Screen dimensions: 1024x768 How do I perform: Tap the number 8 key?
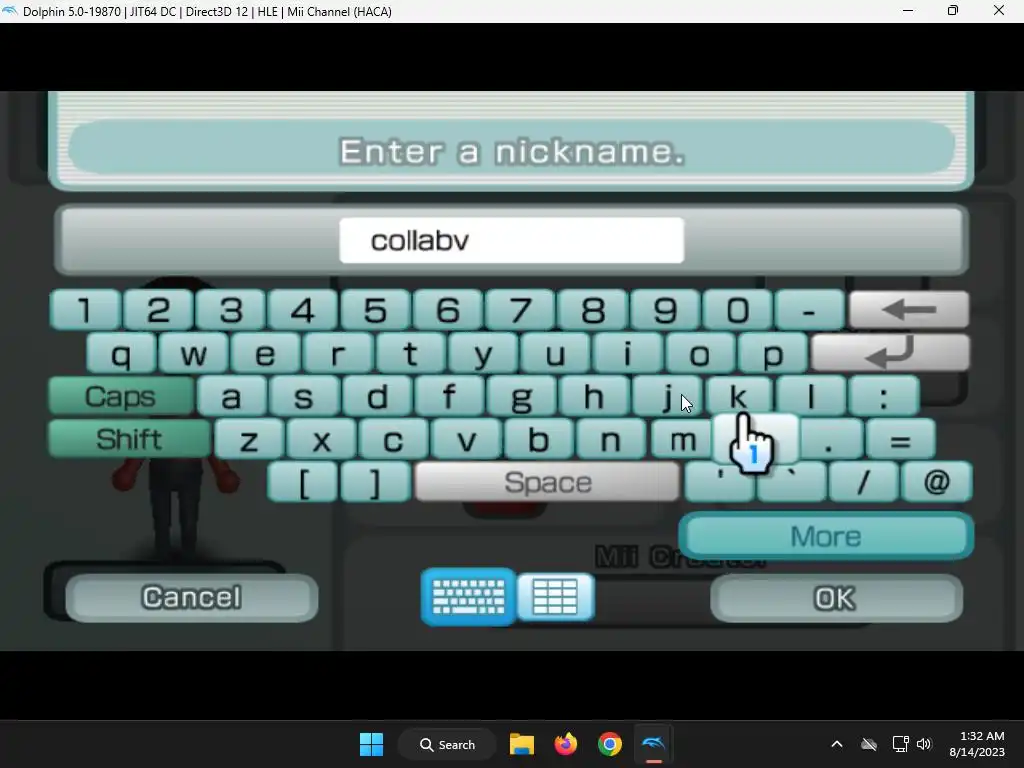(x=593, y=310)
